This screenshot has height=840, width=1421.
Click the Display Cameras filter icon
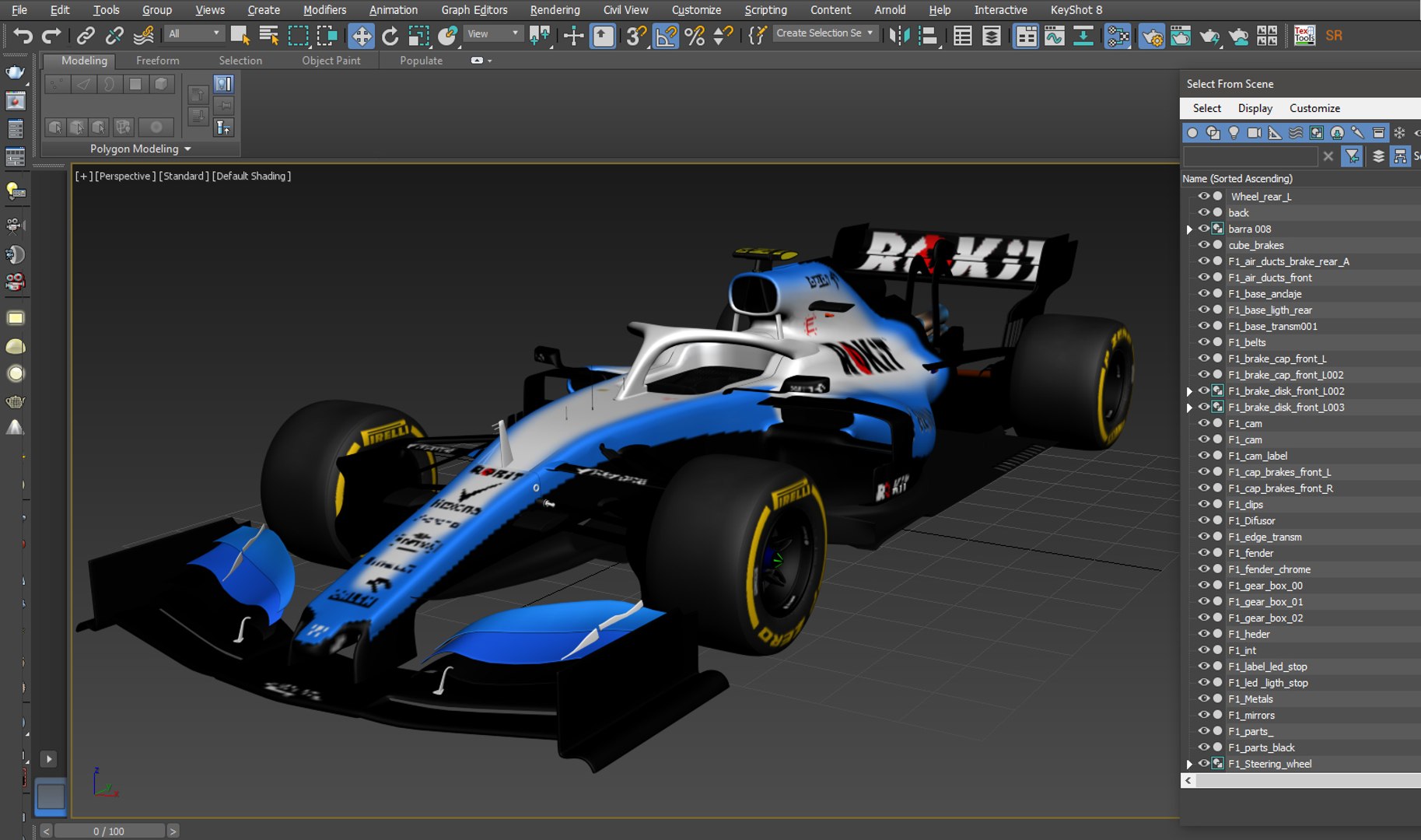tap(1254, 133)
